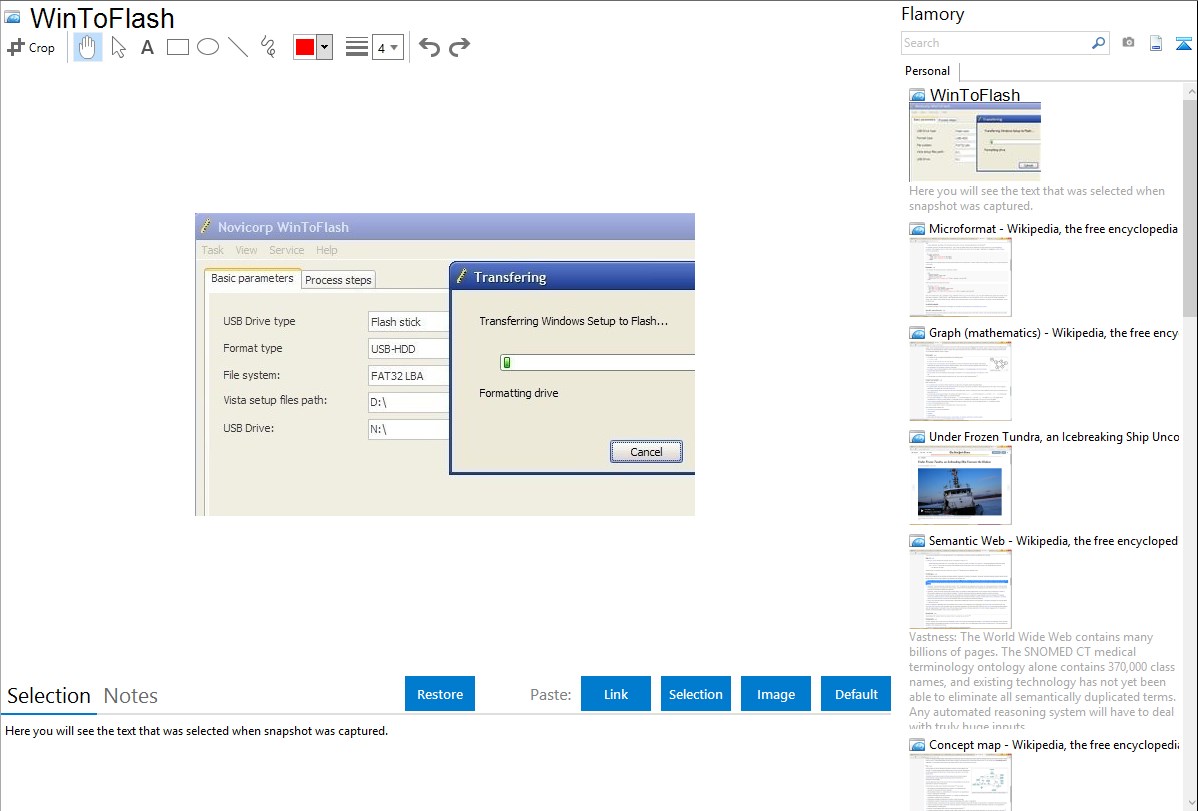
Task: Click the line thickness icon
Action: coord(357,47)
